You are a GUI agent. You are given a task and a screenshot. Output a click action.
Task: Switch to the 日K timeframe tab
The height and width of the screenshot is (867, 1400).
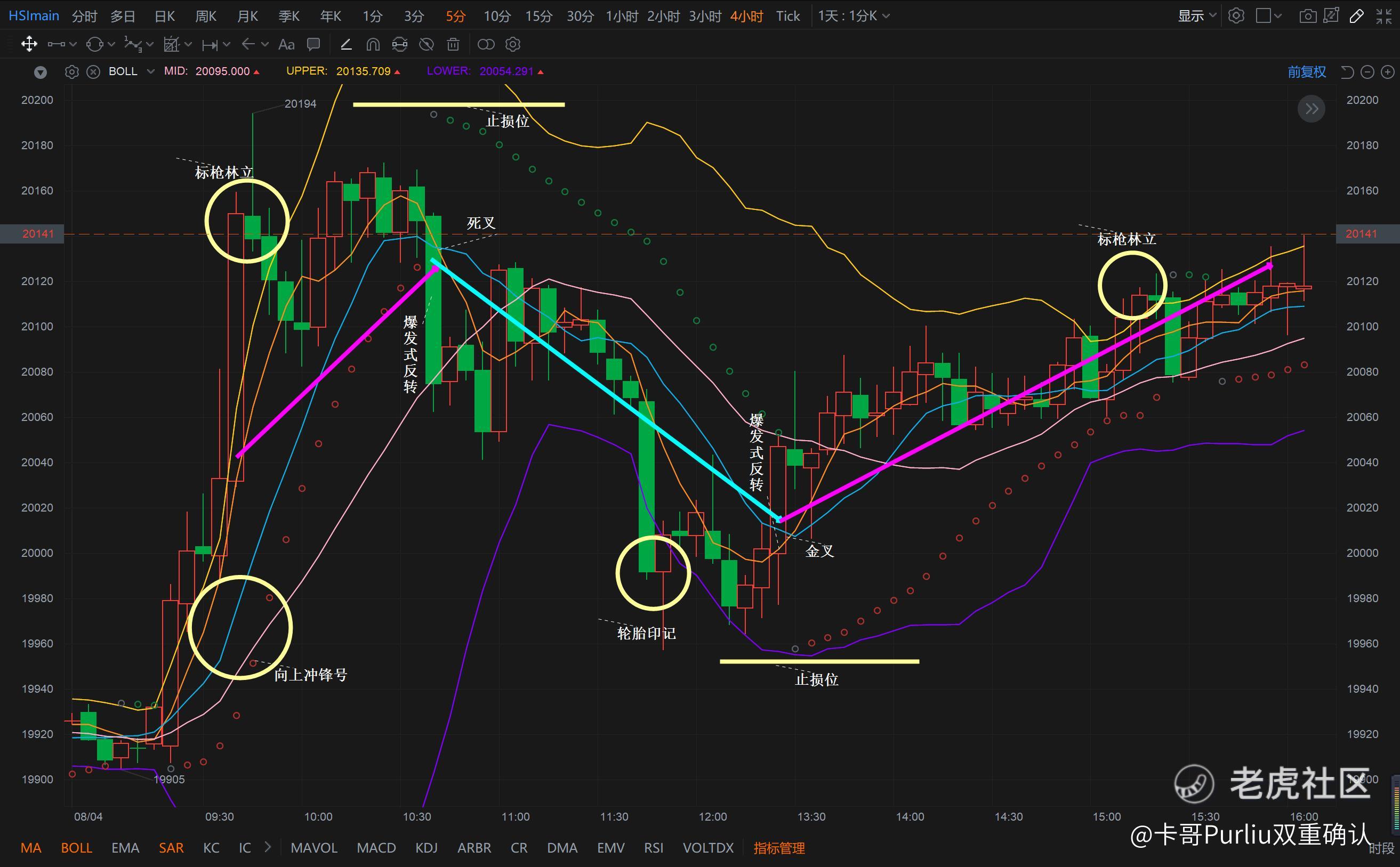(x=165, y=16)
